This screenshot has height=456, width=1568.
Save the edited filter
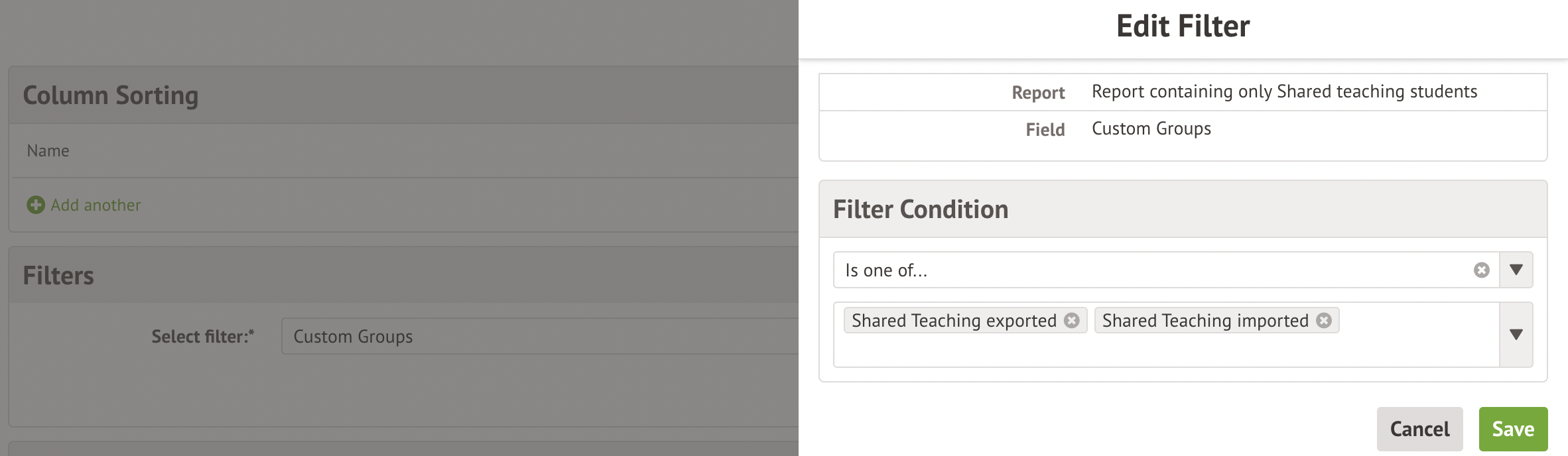(x=1513, y=429)
